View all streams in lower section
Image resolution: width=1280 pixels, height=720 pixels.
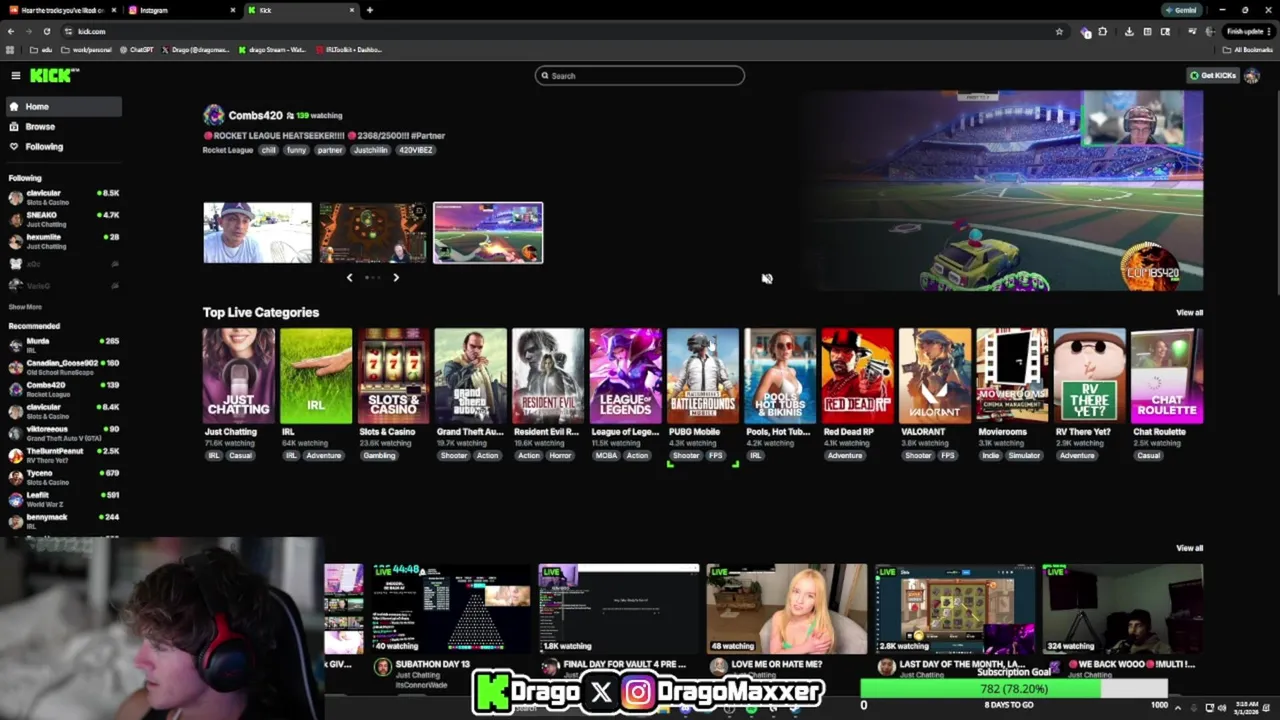pyautogui.click(x=1189, y=548)
